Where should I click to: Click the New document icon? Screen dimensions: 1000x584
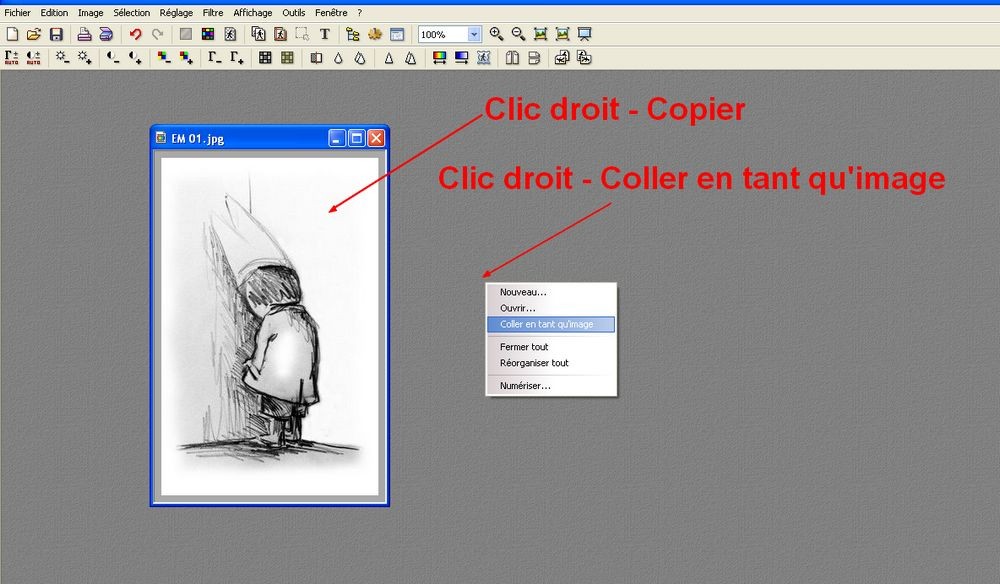point(12,34)
